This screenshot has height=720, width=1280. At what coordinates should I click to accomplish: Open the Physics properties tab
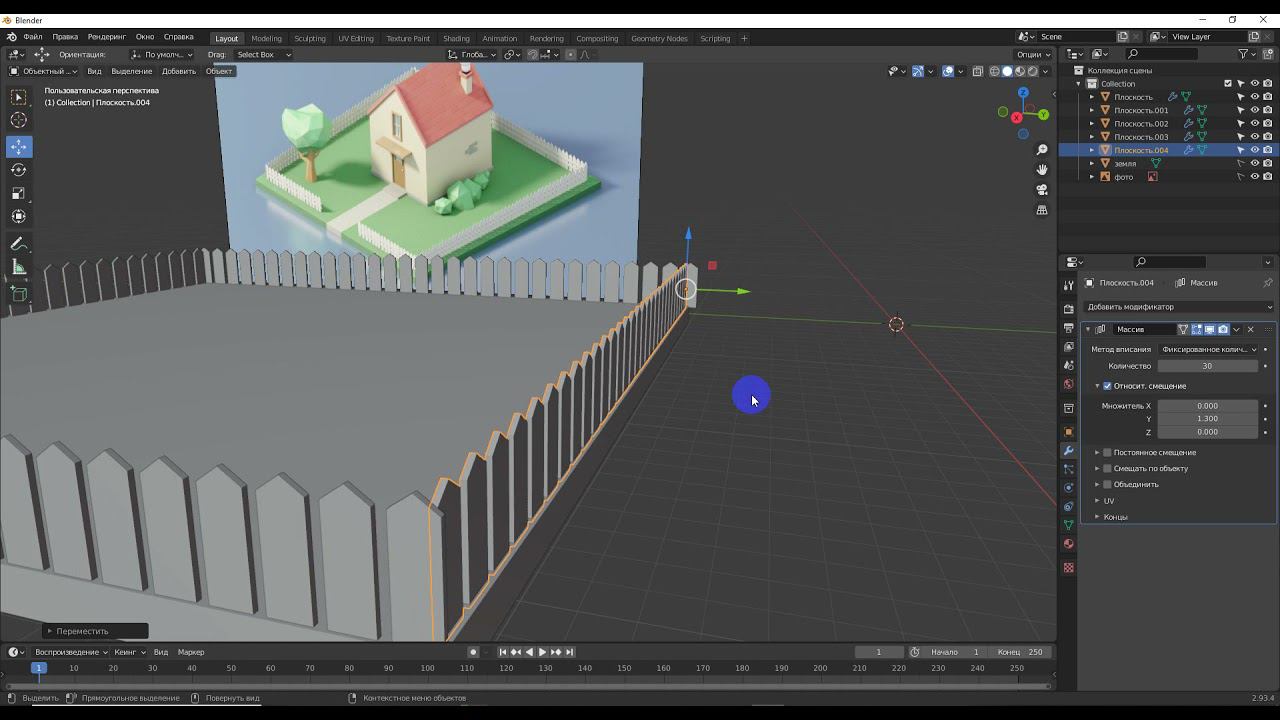coord(1069,488)
